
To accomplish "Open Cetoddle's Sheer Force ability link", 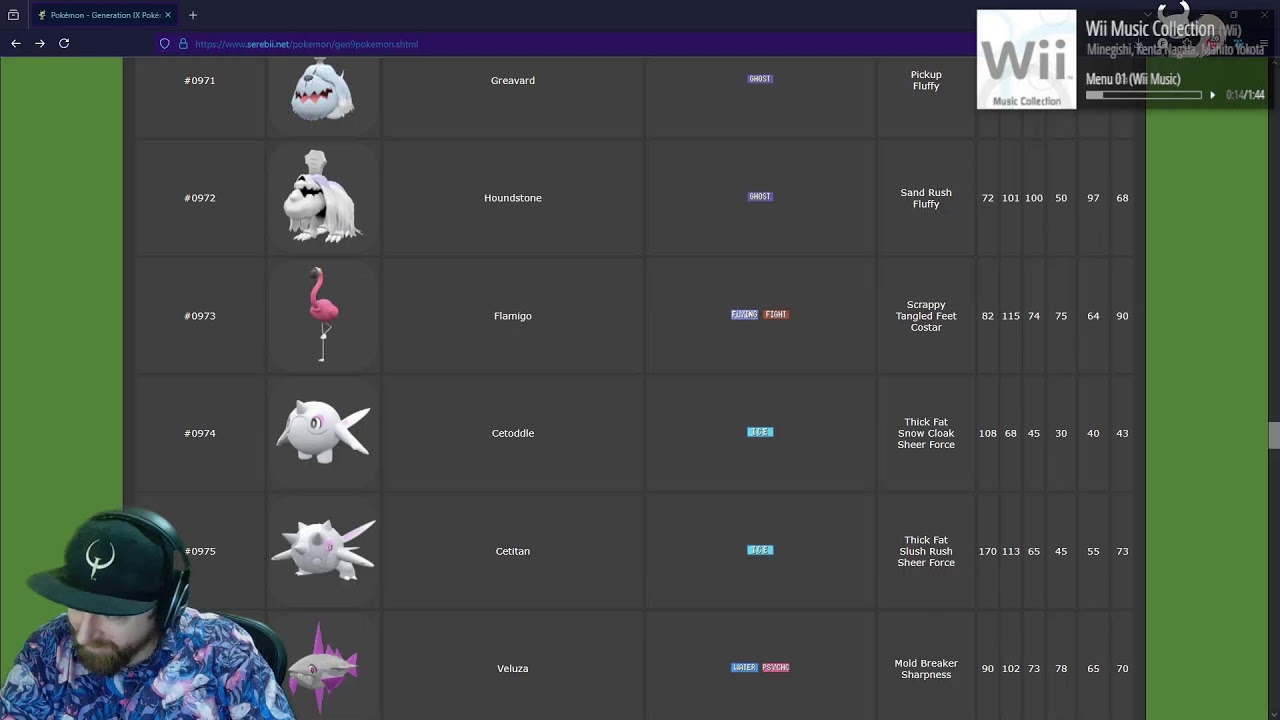I will pyautogui.click(x=926, y=445).
